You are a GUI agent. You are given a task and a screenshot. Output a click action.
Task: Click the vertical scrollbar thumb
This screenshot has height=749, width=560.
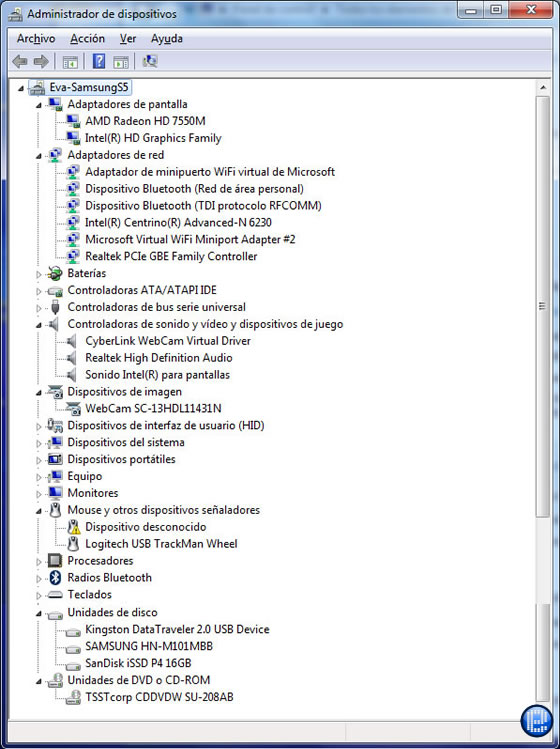(542, 306)
